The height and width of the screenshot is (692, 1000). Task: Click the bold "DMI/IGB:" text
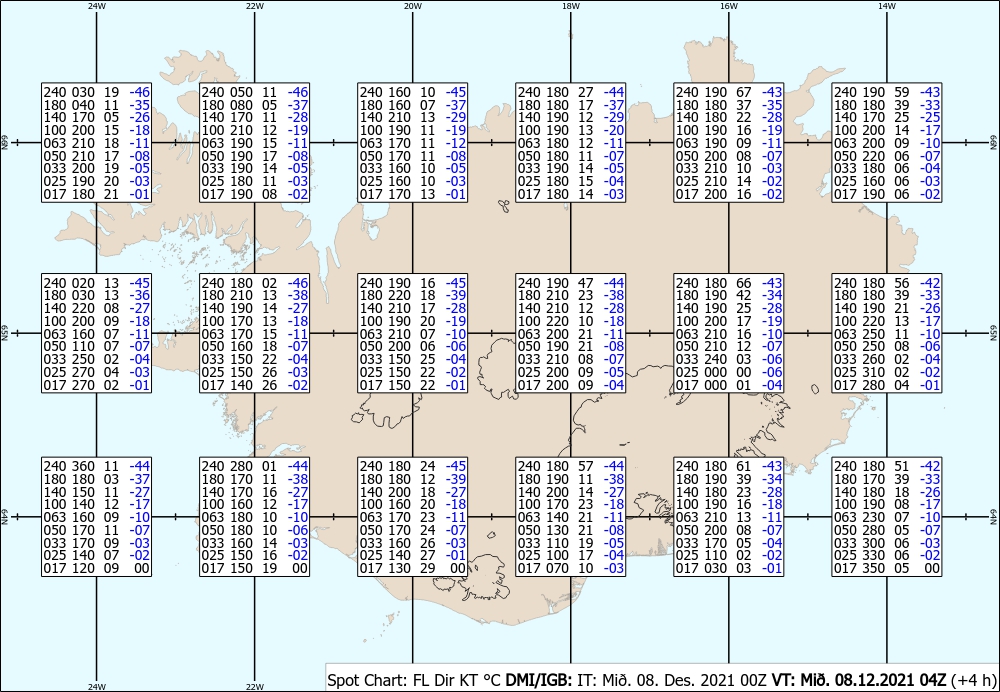[x=539, y=680]
